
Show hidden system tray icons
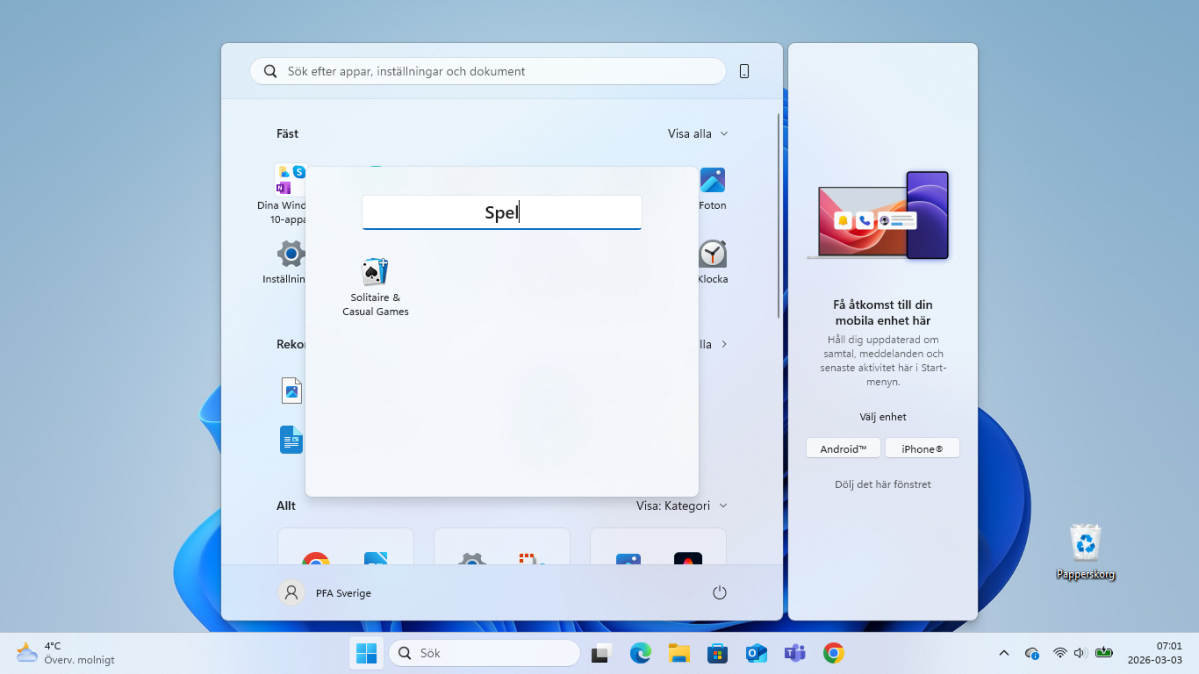pos(1004,653)
